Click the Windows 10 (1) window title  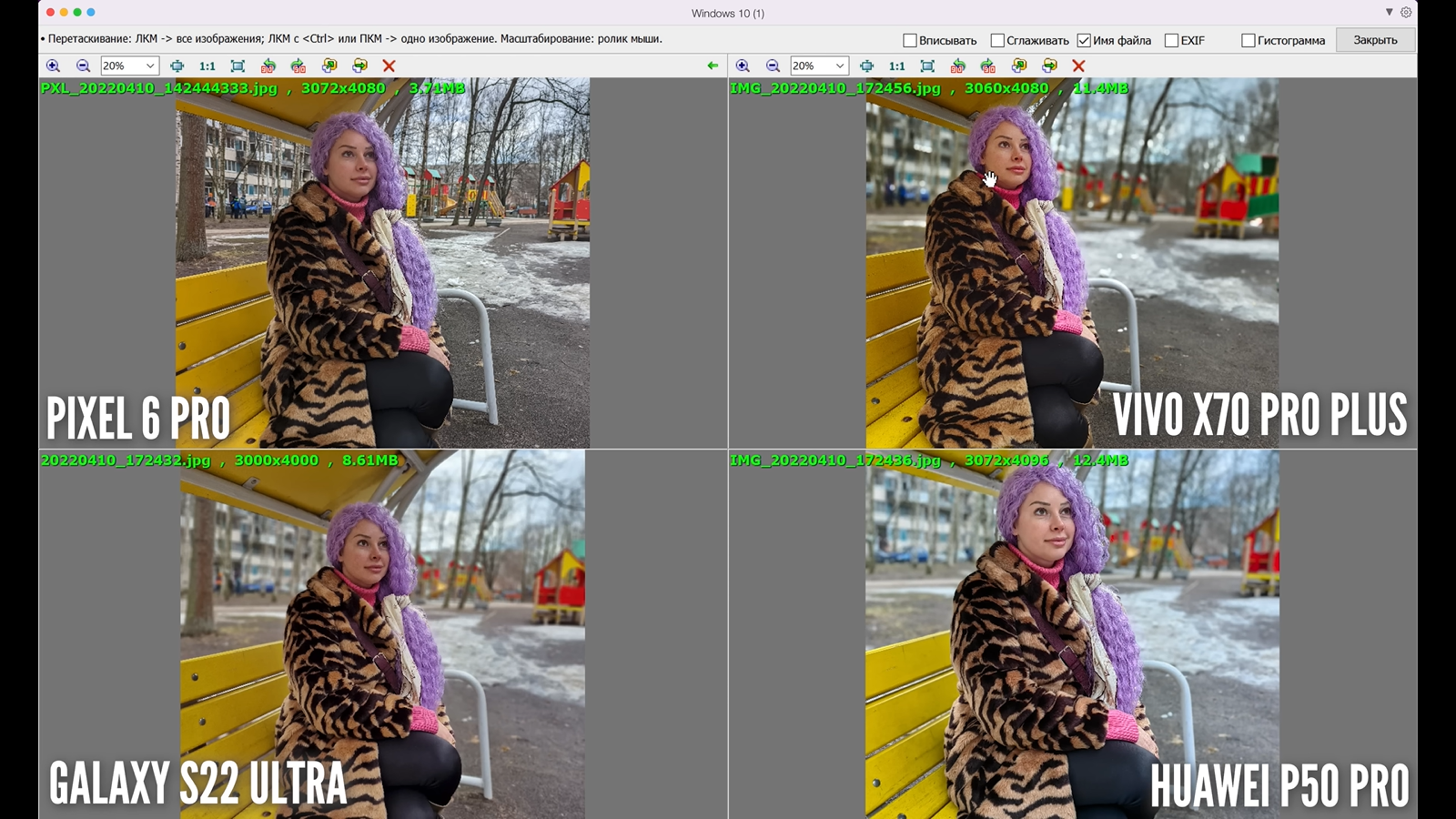pos(728,13)
